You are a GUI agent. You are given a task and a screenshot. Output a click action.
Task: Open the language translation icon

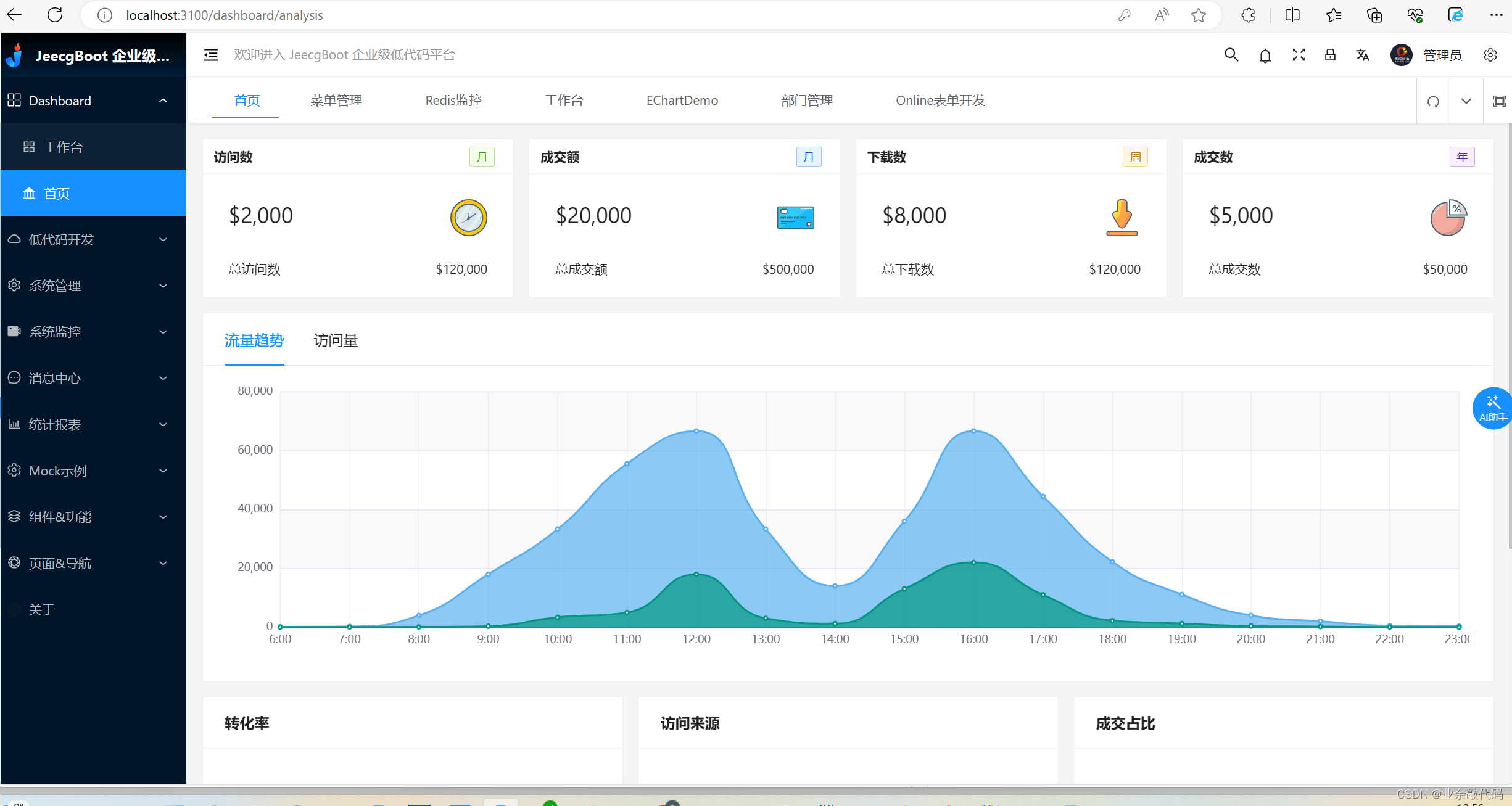point(1363,55)
